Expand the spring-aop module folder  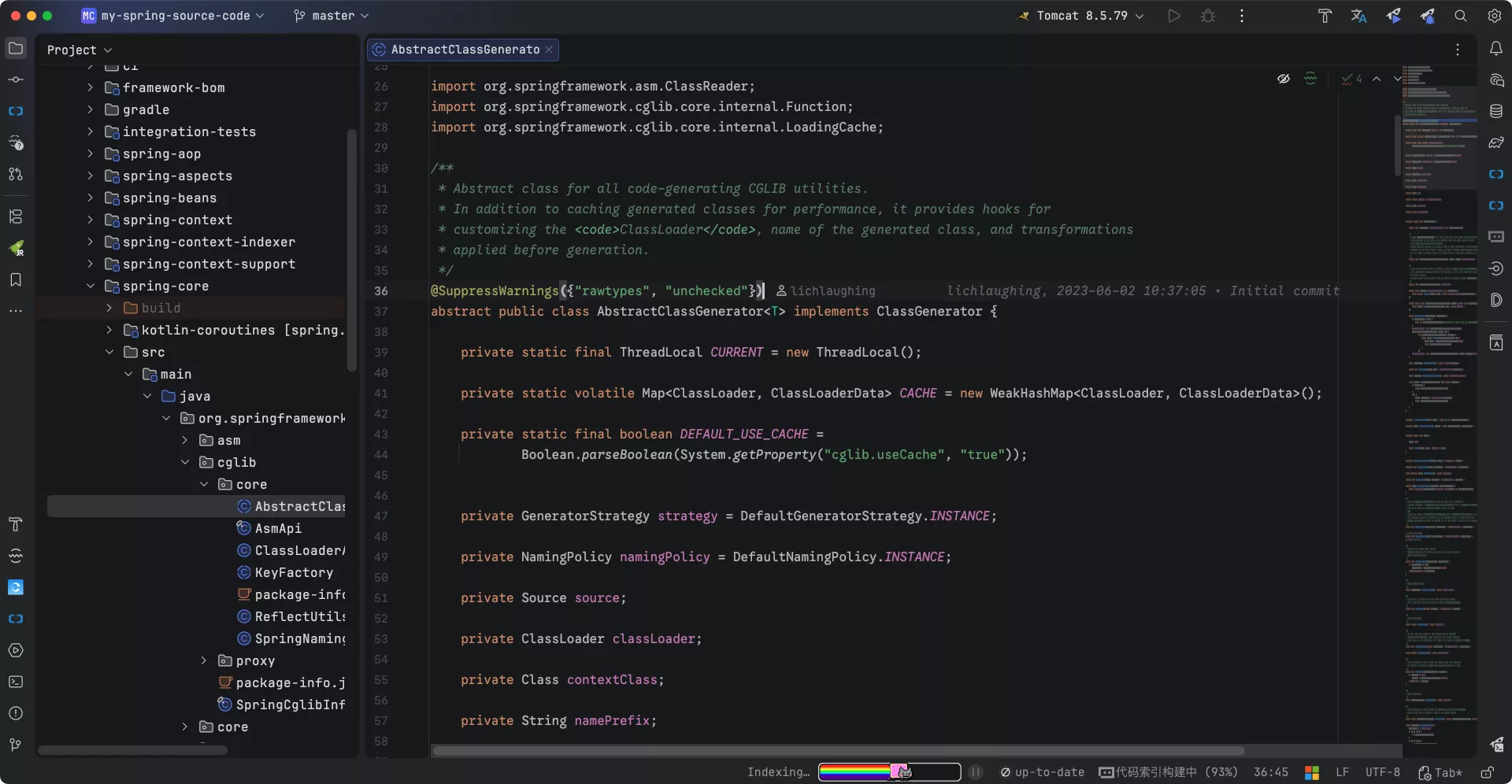[x=90, y=153]
